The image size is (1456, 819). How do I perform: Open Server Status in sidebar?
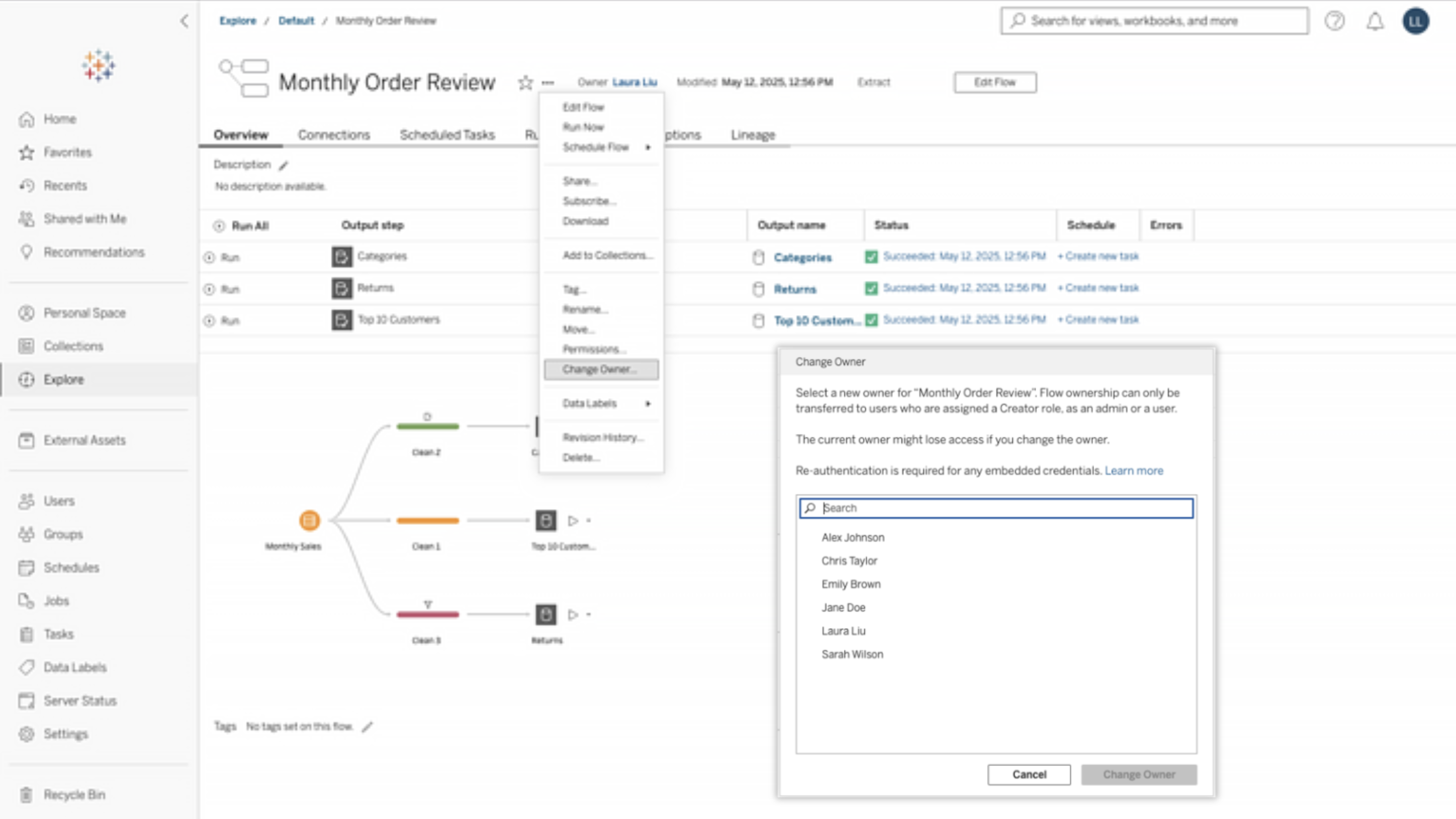[80, 700]
